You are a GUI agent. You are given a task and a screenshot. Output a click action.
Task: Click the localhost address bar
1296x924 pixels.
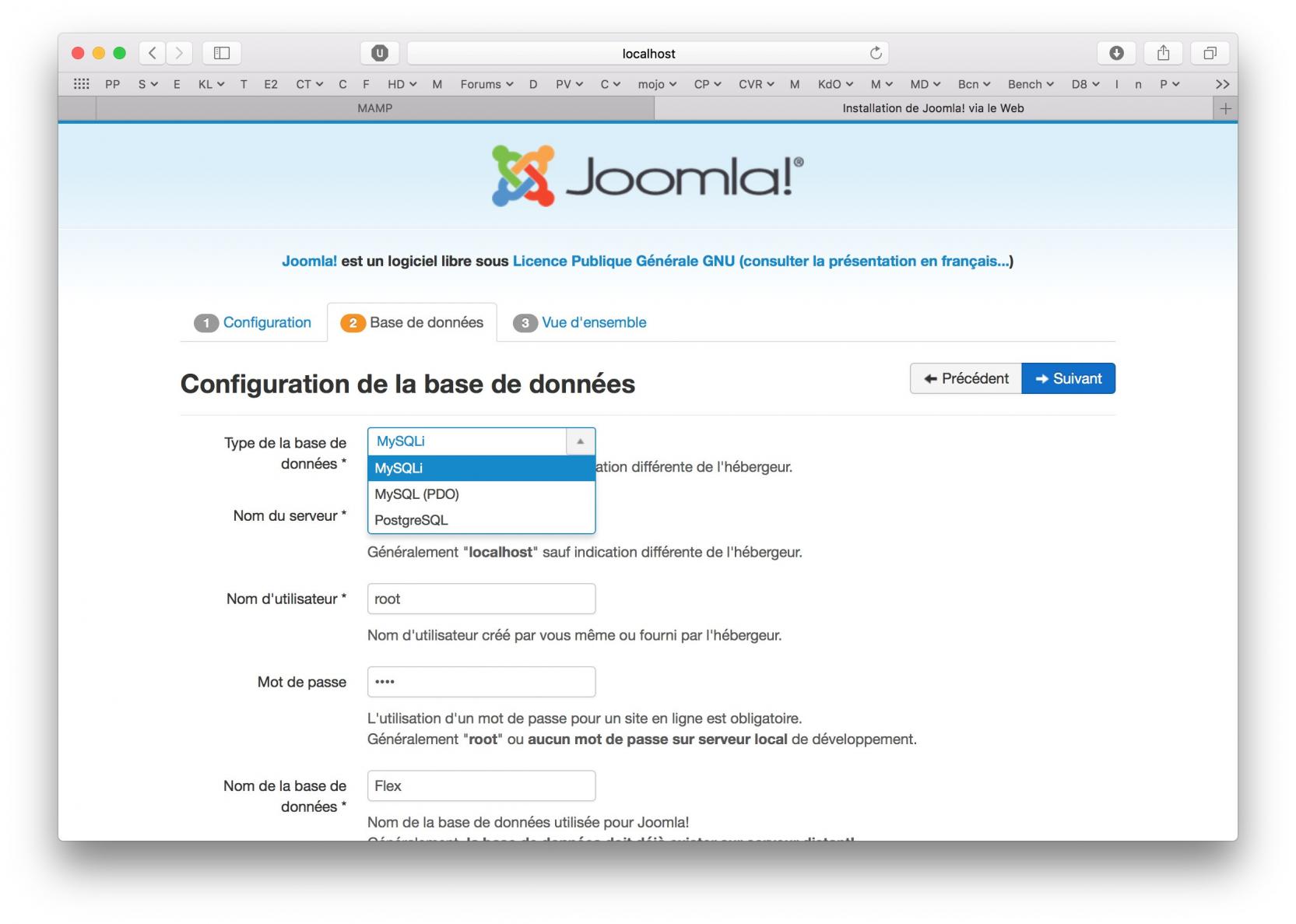coord(648,53)
